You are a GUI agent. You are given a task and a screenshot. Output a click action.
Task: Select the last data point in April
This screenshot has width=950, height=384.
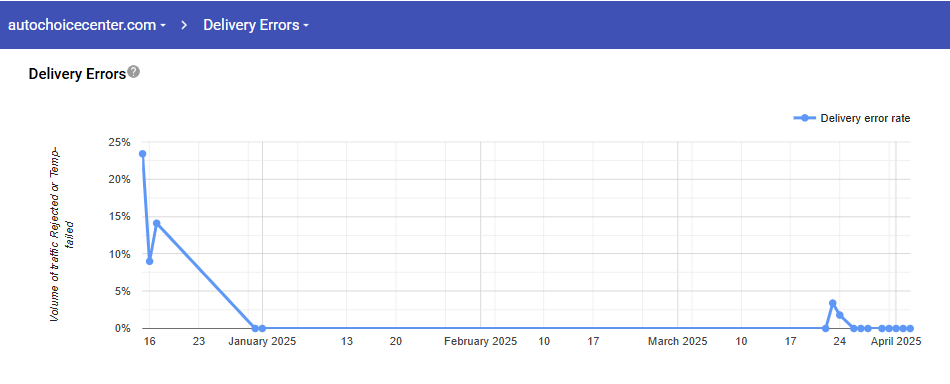coord(910,328)
